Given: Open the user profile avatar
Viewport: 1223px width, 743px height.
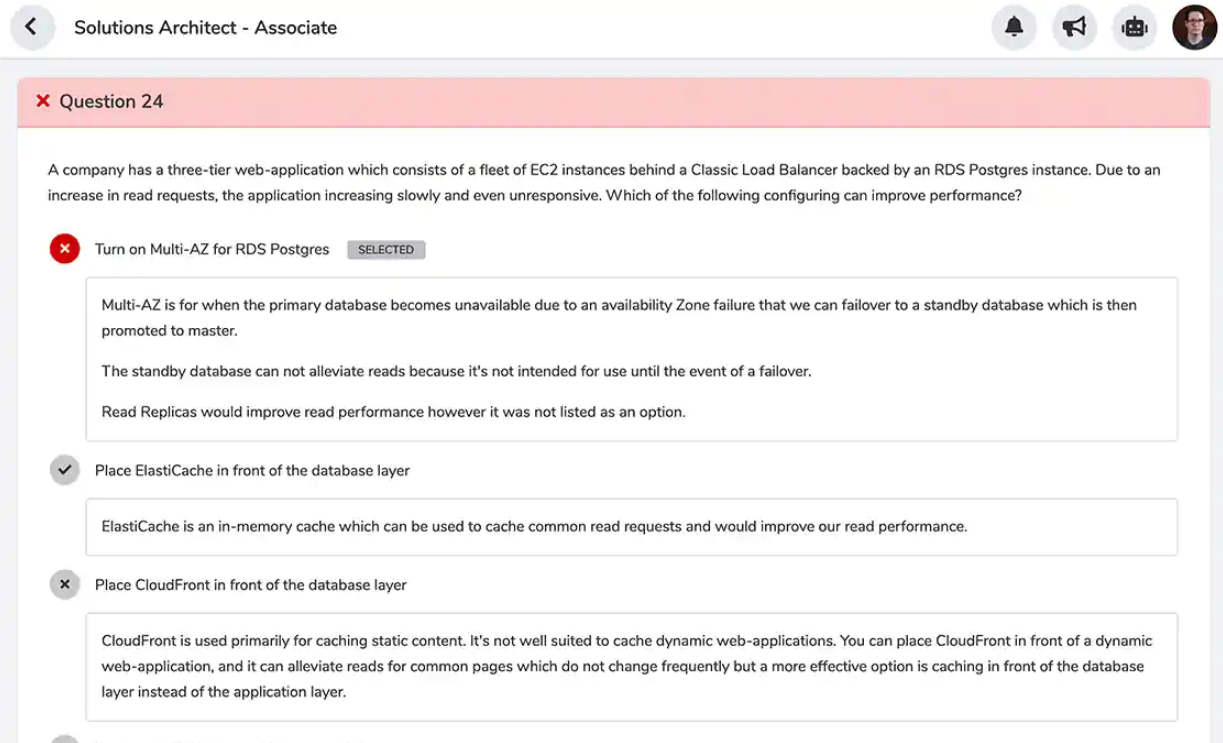Looking at the screenshot, I should coord(1194,27).
